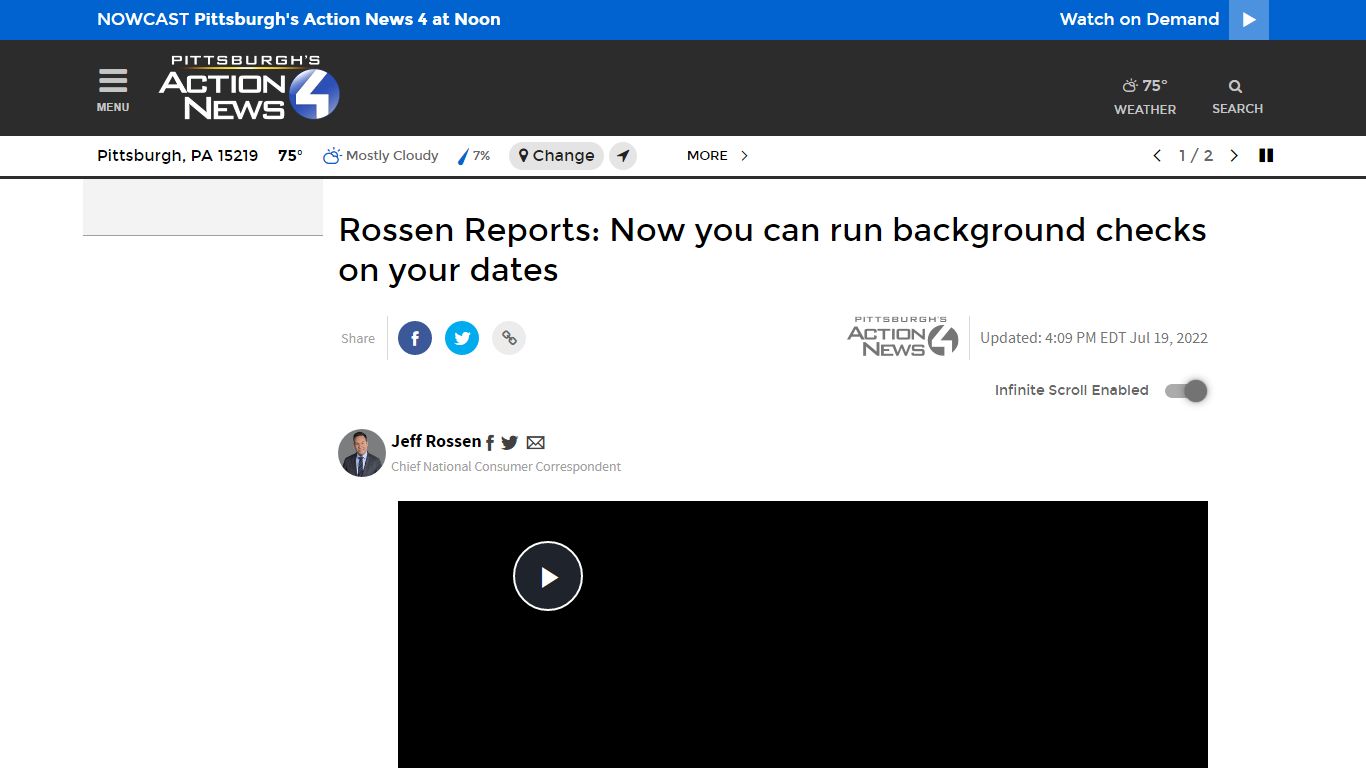Viewport: 1366px width, 768px height.
Task: Email Jeff Rossen via envelope icon
Action: [x=536, y=443]
